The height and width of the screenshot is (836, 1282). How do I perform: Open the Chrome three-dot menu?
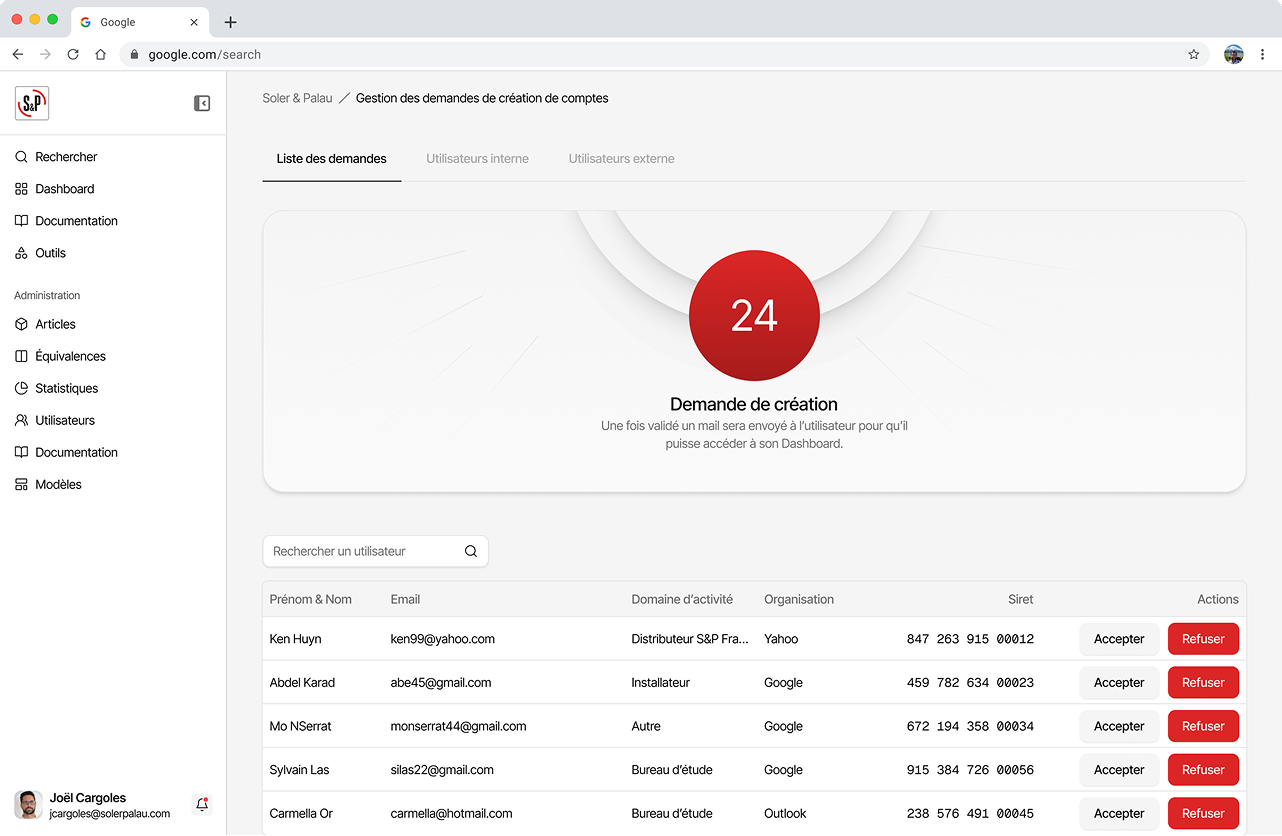[x=1263, y=54]
